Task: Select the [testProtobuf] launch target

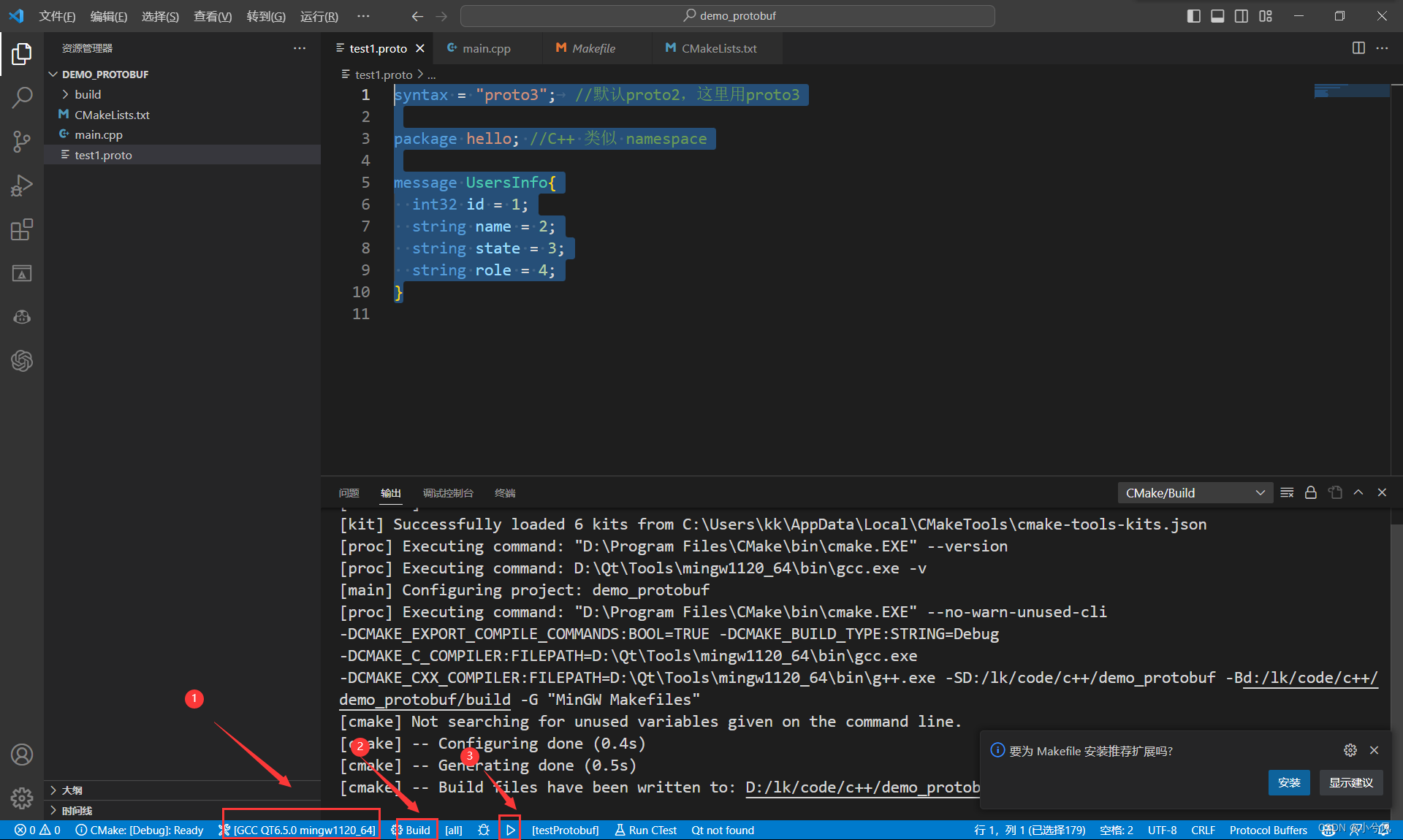Action: 566,830
